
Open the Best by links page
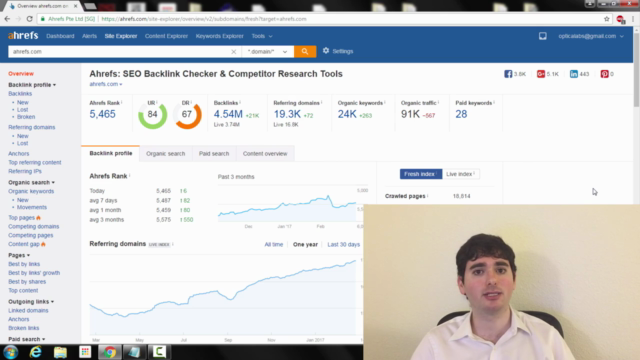coord(24,264)
